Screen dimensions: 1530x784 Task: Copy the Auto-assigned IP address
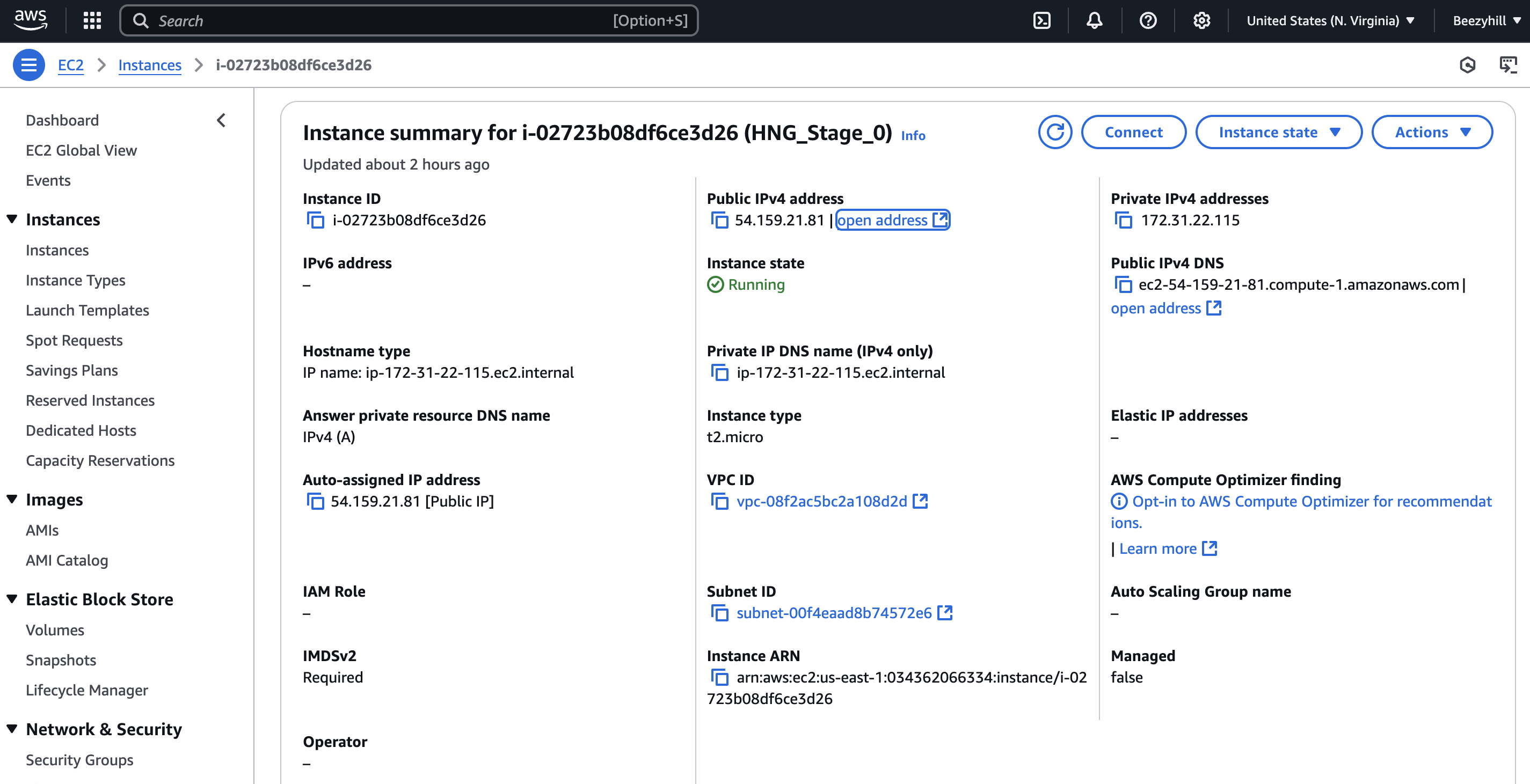[x=315, y=502]
